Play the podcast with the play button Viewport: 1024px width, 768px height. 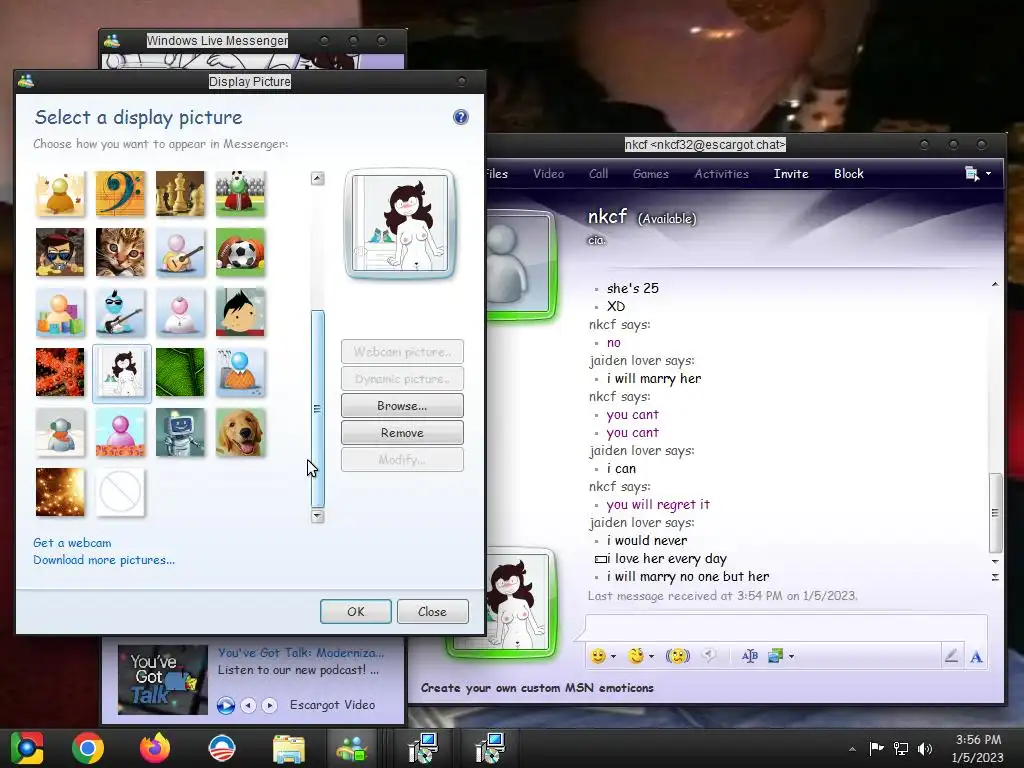[226, 705]
